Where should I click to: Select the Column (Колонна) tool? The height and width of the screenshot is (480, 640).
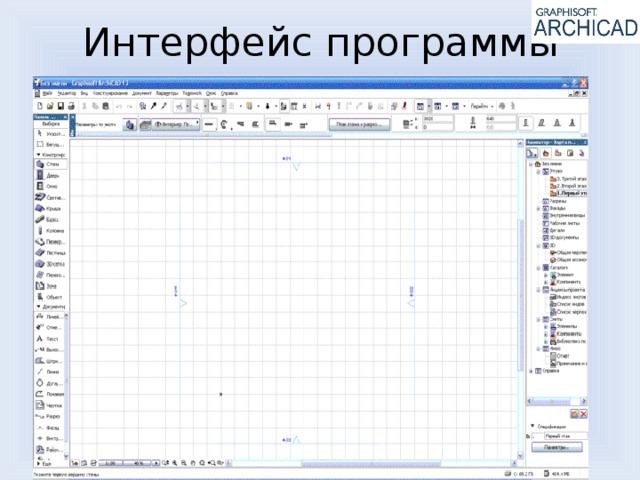(x=51, y=231)
